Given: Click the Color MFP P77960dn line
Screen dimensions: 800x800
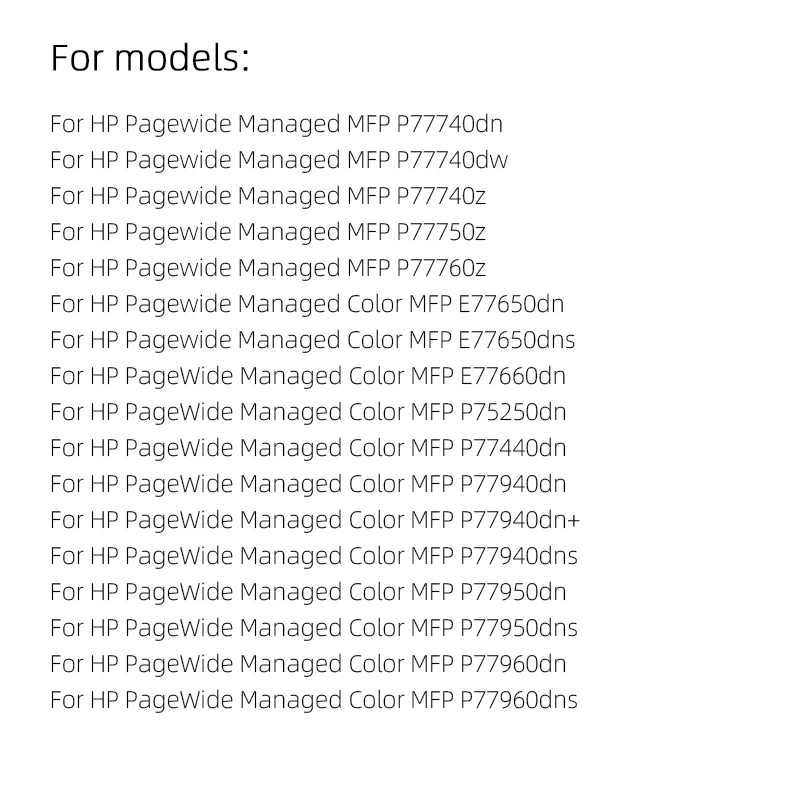Looking at the screenshot, I should (x=307, y=665).
